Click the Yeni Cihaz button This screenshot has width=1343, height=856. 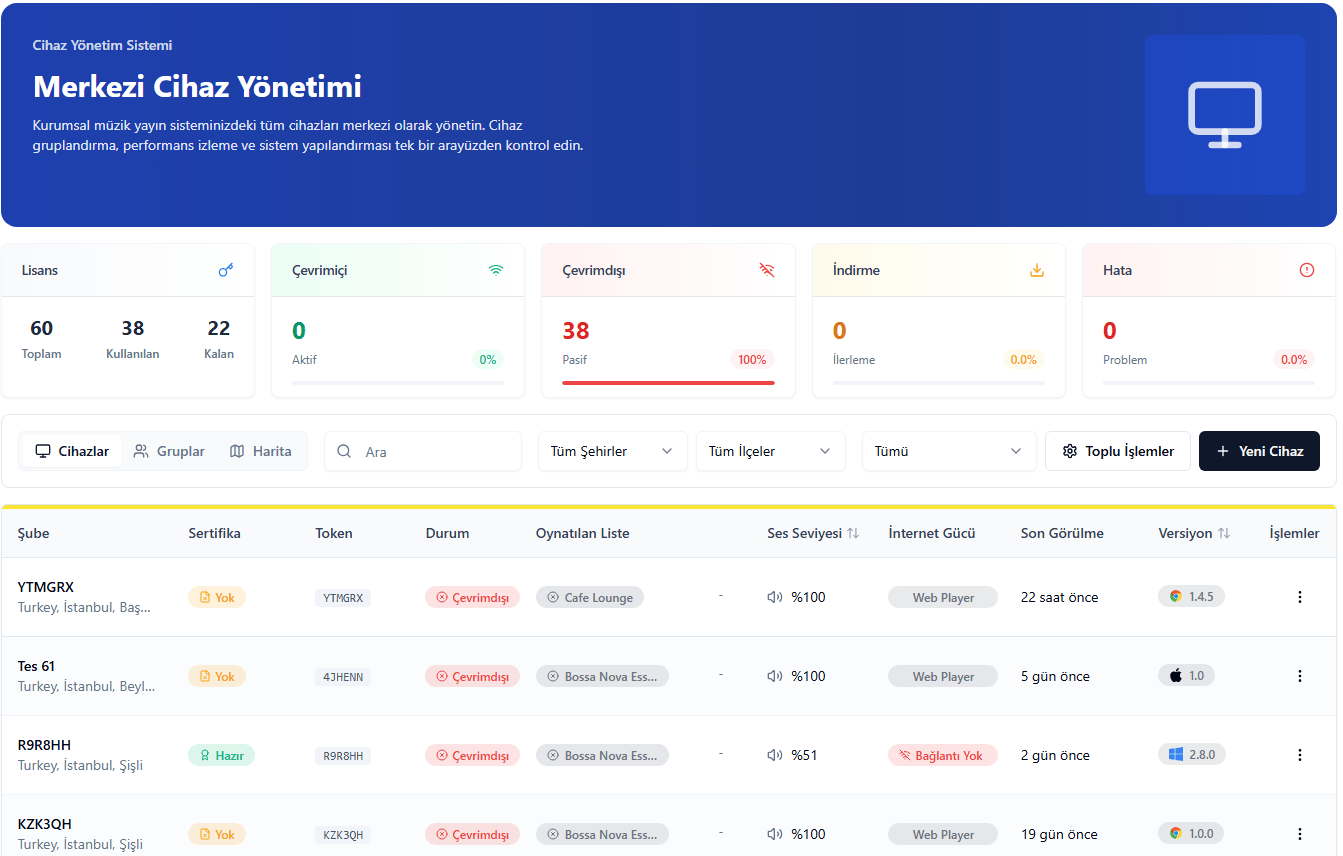(1259, 451)
